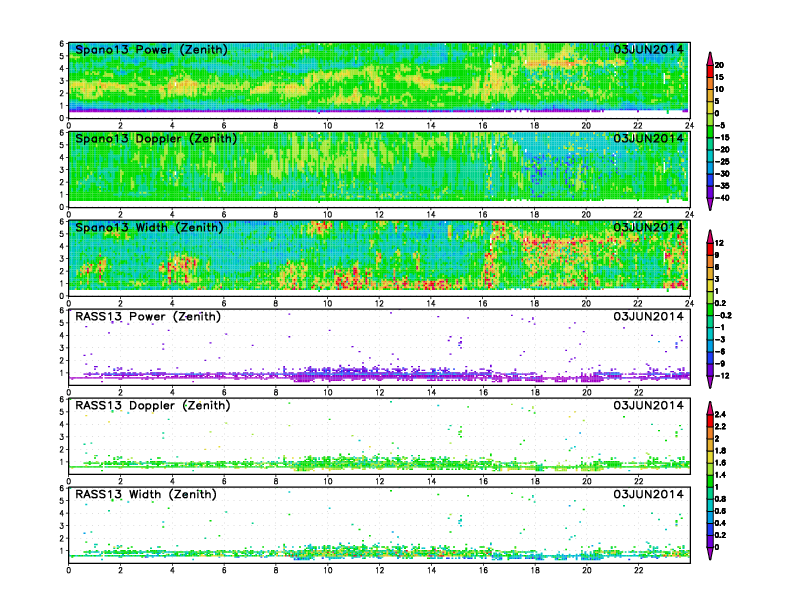Screen dimensions: 792x612
Task: Click the Spano13 Power (Zenith) panel title
Action: point(151,49)
